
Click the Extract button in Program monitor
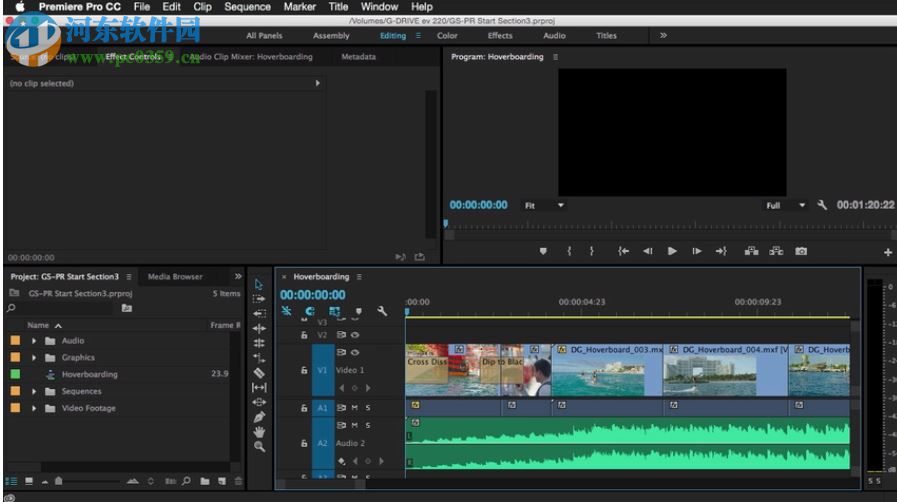point(776,251)
